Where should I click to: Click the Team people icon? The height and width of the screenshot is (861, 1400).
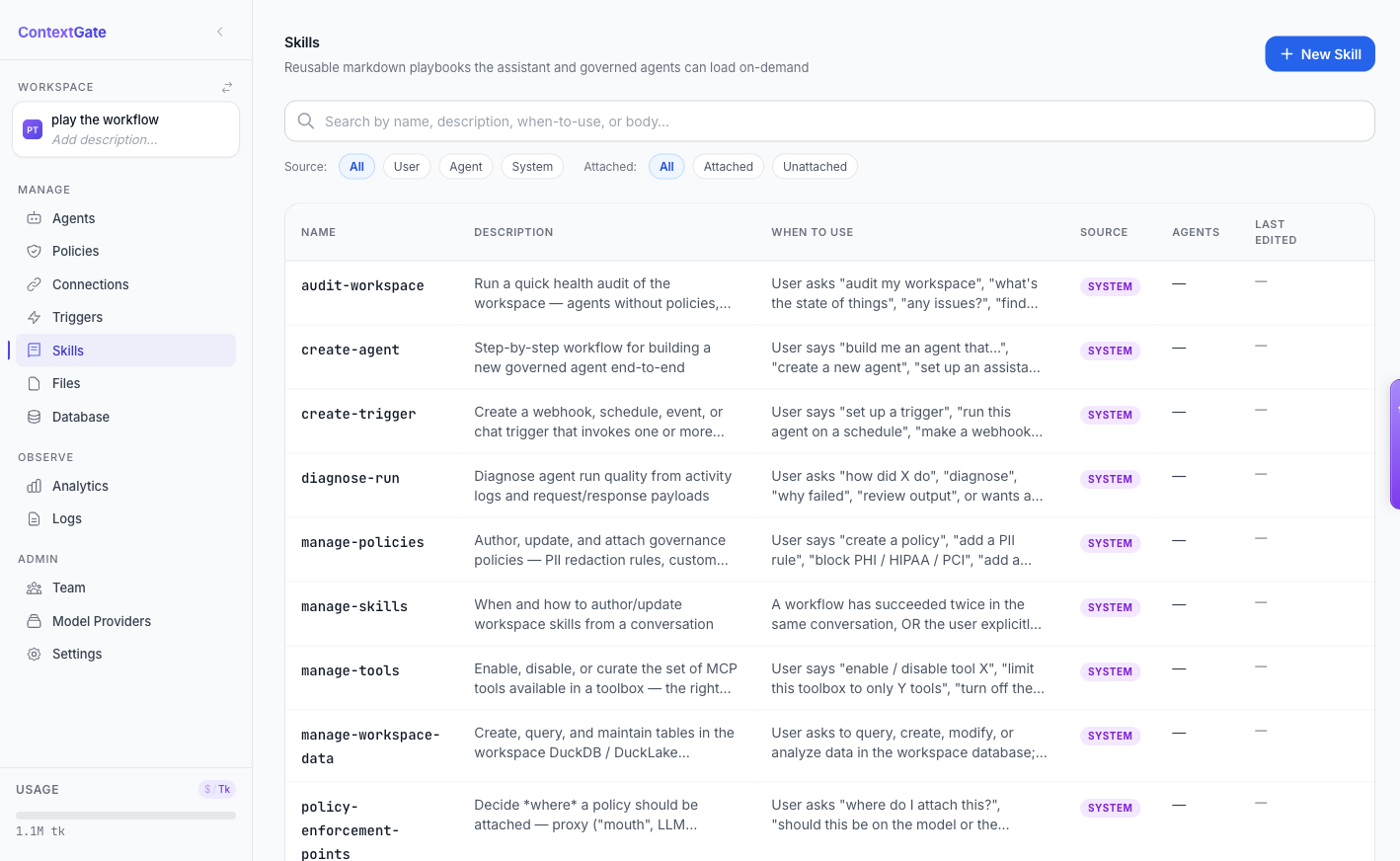point(35,587)
